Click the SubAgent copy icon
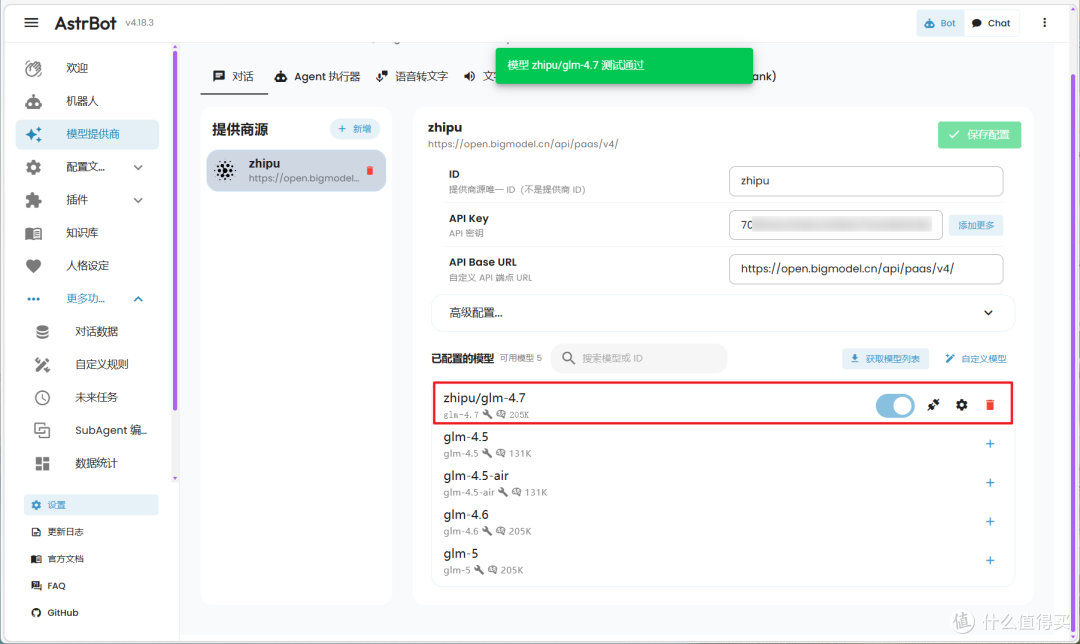 [x=42, y=430]
